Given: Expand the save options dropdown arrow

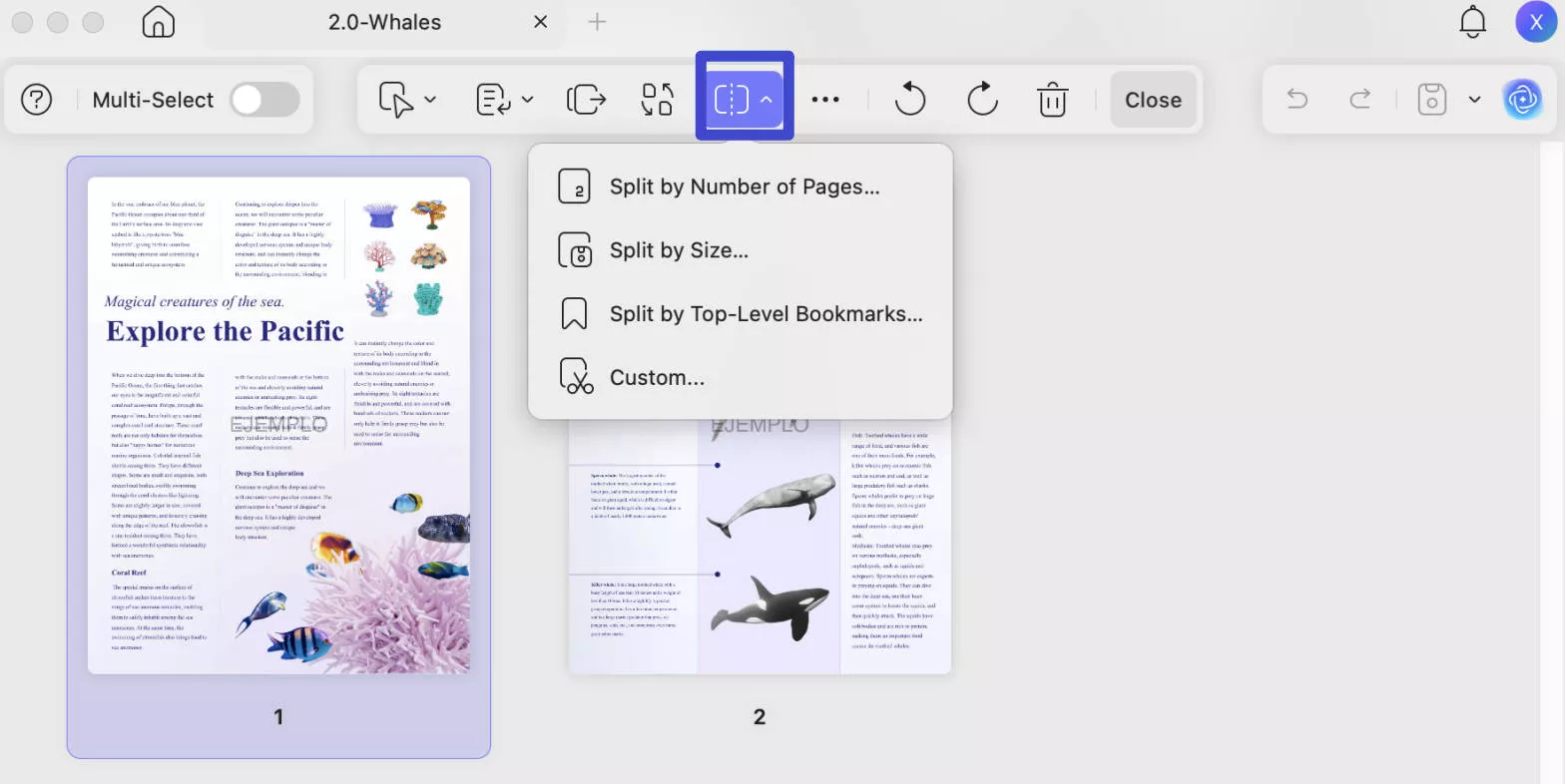Looking at the screenshot, I should click(1474, 100).
